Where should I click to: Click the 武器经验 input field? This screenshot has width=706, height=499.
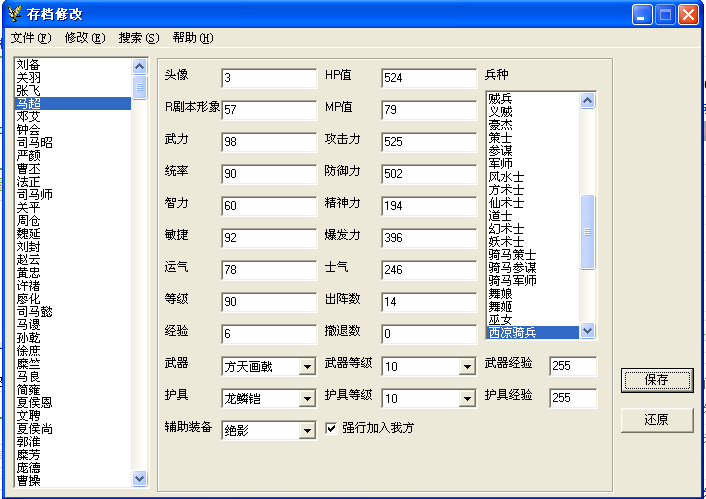[x=573, y=366]
